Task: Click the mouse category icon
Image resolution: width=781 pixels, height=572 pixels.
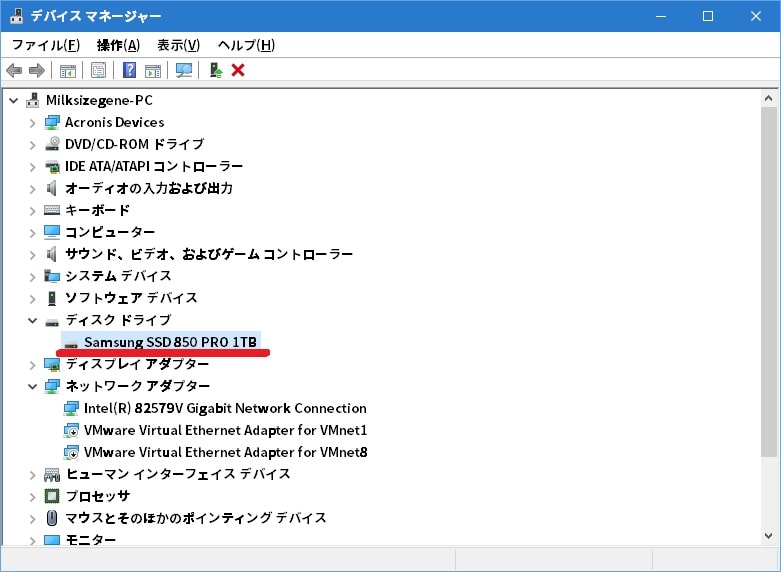Action: (x=52, y=518)
